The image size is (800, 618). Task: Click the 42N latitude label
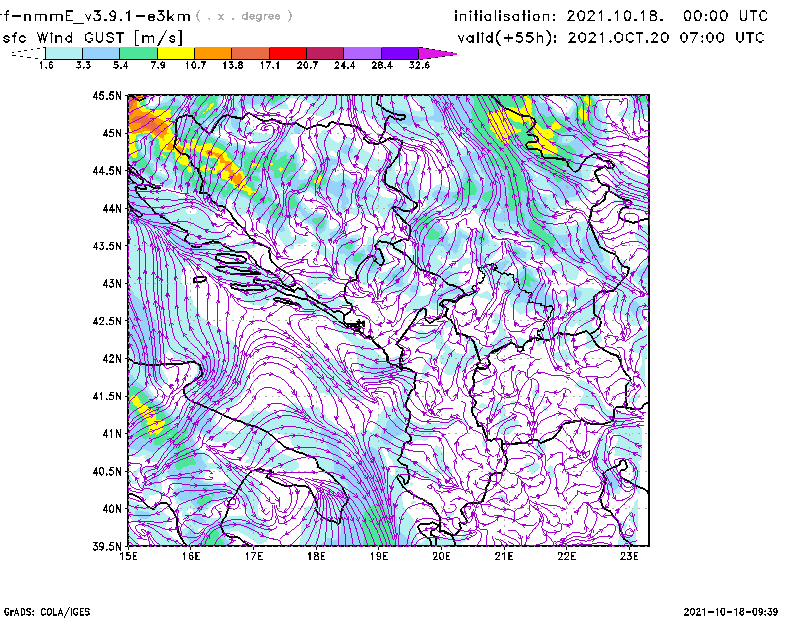[x=112, y=358]
